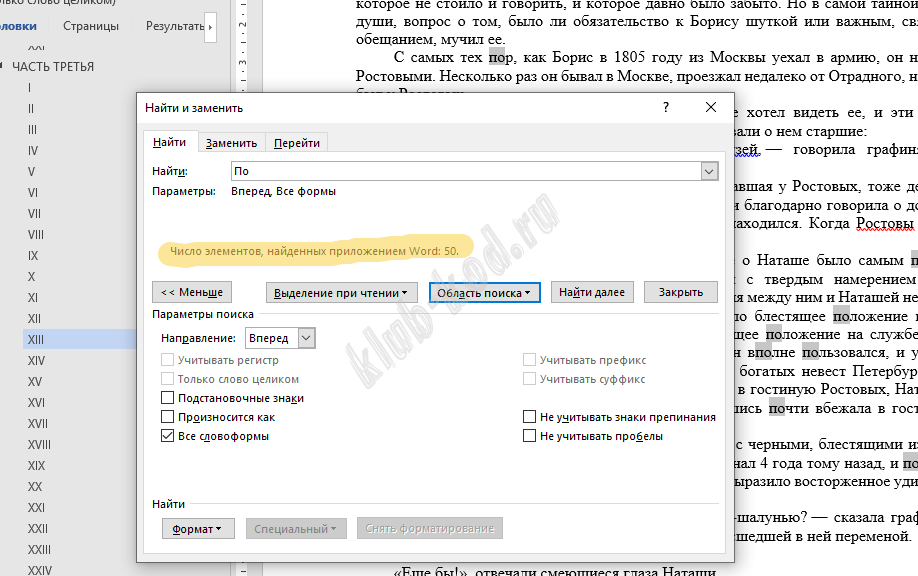
Task: Select chapter XIV in the headings list
Action: pos(36,360)
